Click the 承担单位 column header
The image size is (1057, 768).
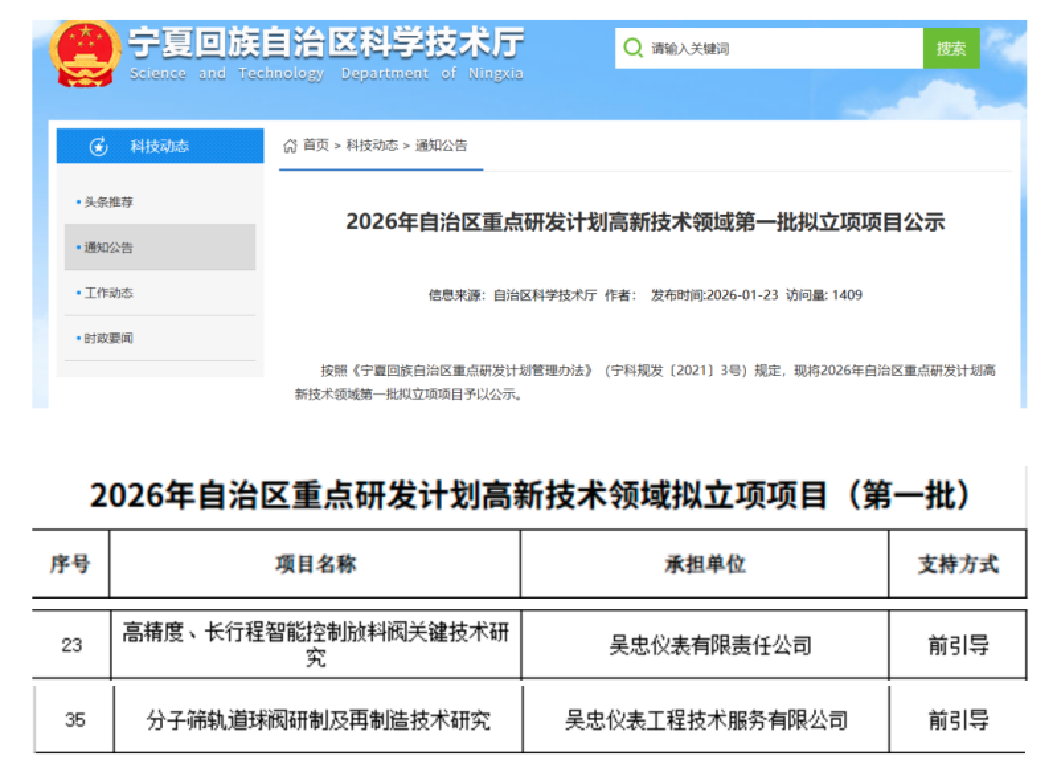(704, 564)
